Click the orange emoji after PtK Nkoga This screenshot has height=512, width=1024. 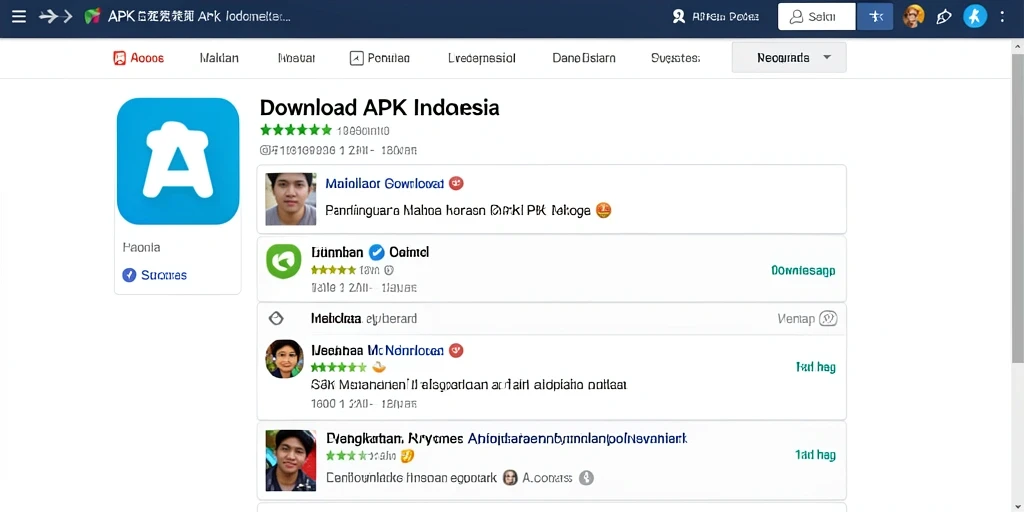pyautogui.click(x=604, y=210)
